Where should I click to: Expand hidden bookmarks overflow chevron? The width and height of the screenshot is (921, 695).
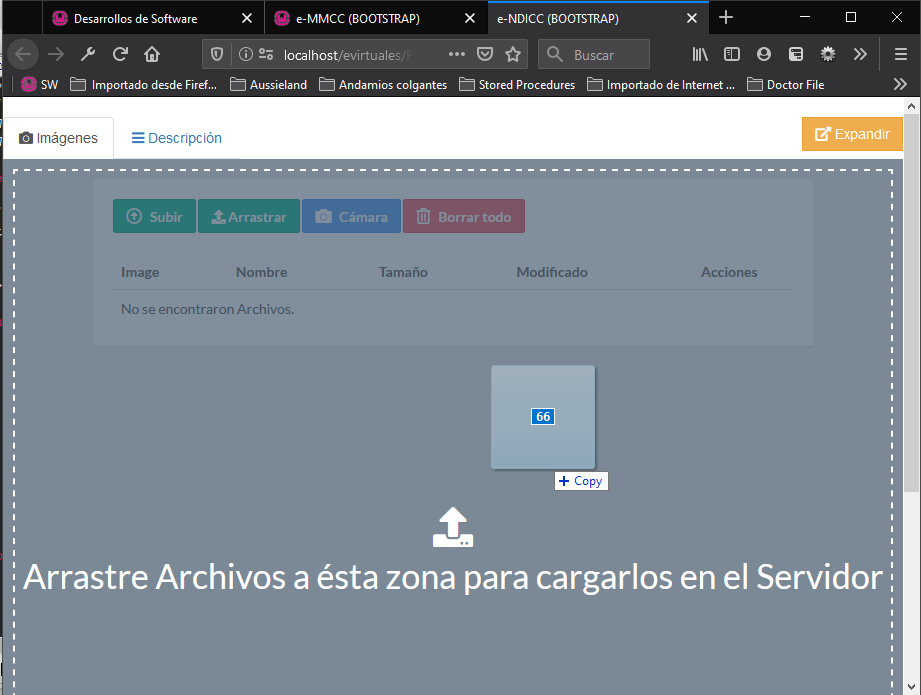point(899,85)
